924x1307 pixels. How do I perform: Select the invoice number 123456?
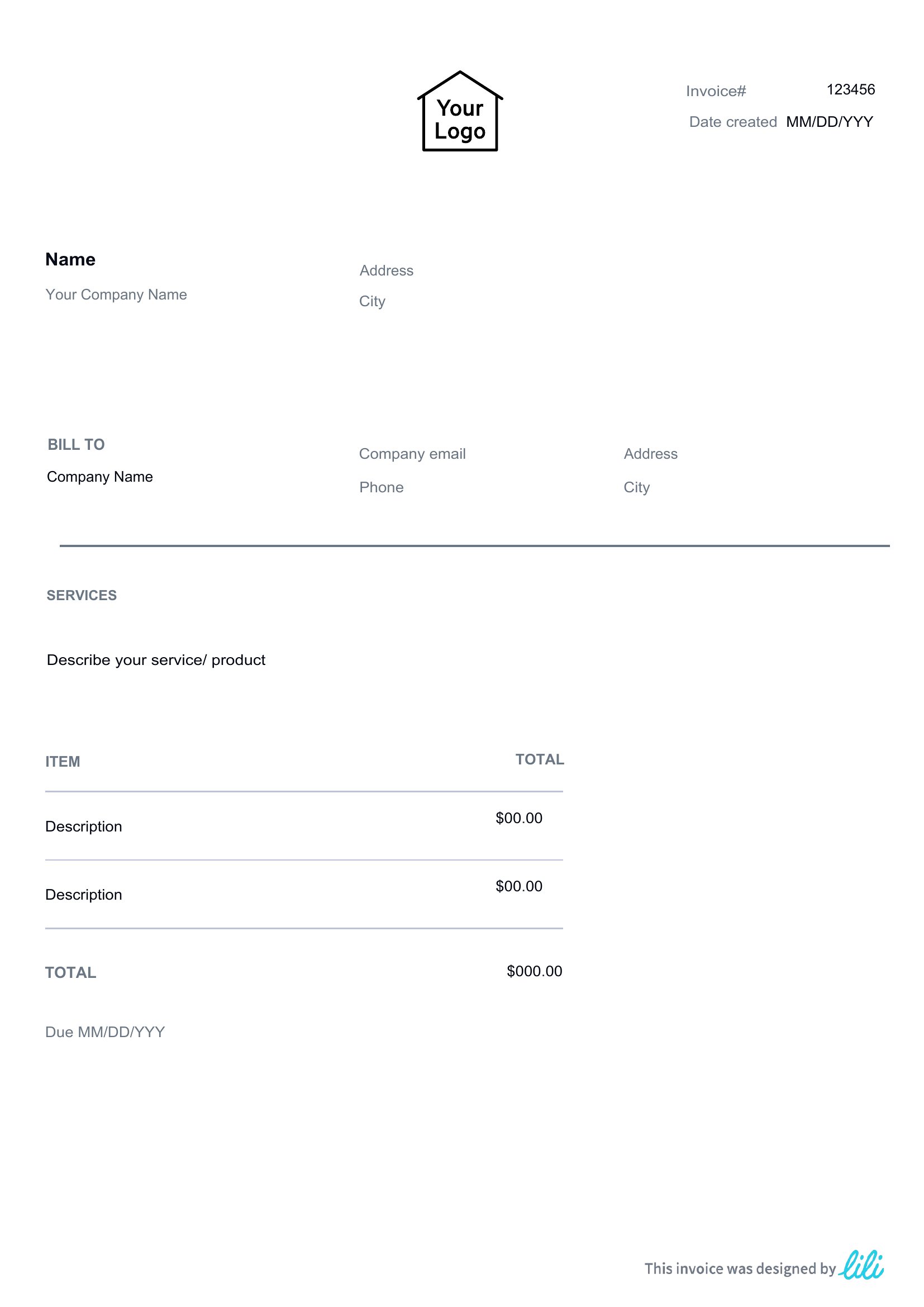pyautogui.click(x=851, y=89)
